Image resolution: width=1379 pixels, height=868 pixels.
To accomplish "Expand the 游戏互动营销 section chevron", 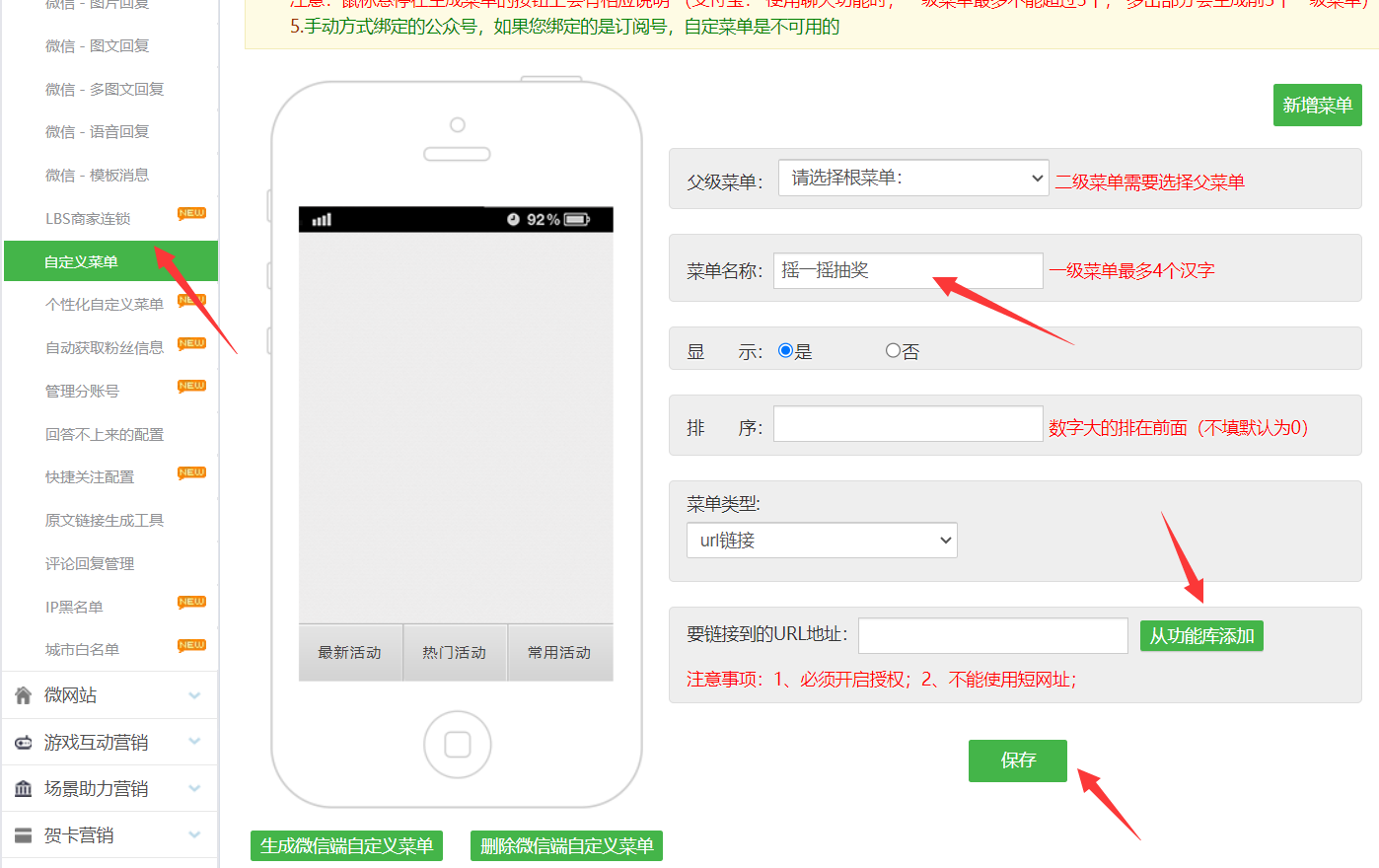I will (194, 743).
